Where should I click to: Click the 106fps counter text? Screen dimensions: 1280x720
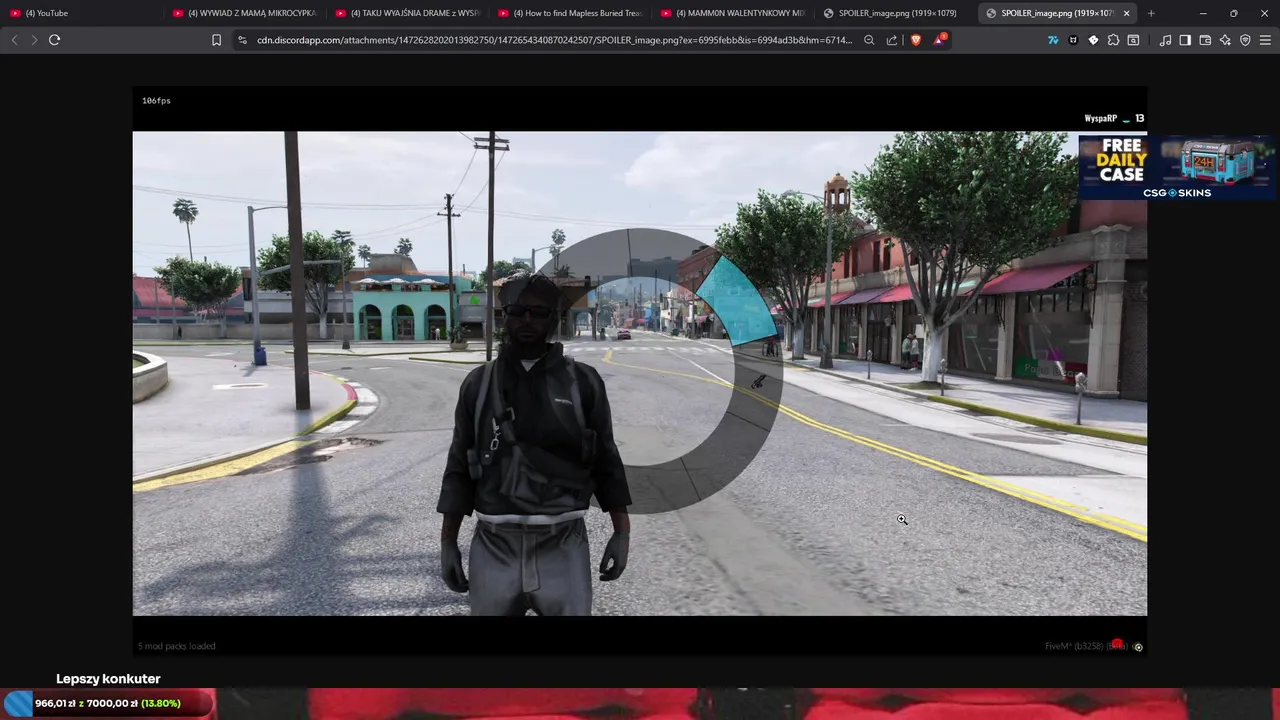tap(156, 101)
